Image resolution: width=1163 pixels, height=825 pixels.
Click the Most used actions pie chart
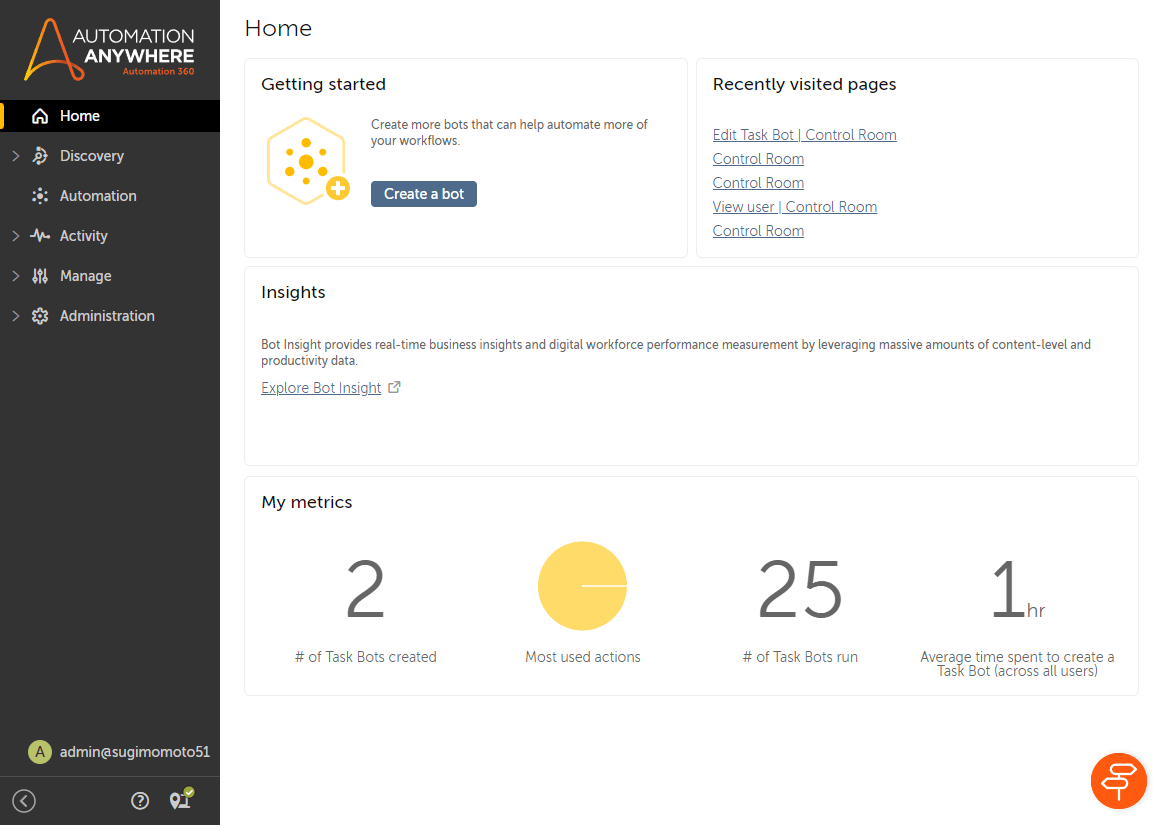tap(582, 586)
